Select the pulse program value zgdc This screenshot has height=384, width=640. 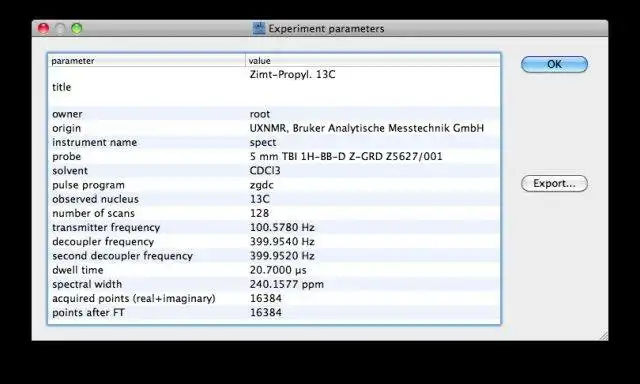tap(262, 185)
